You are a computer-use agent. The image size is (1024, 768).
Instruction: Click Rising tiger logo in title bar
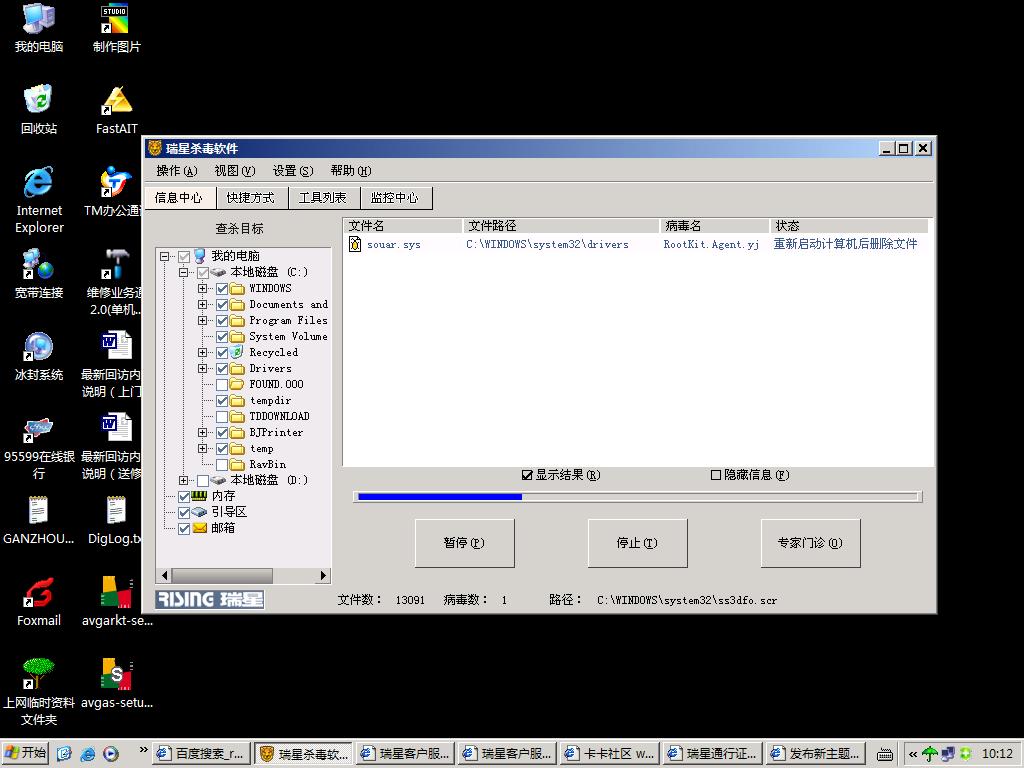point(155,148)
